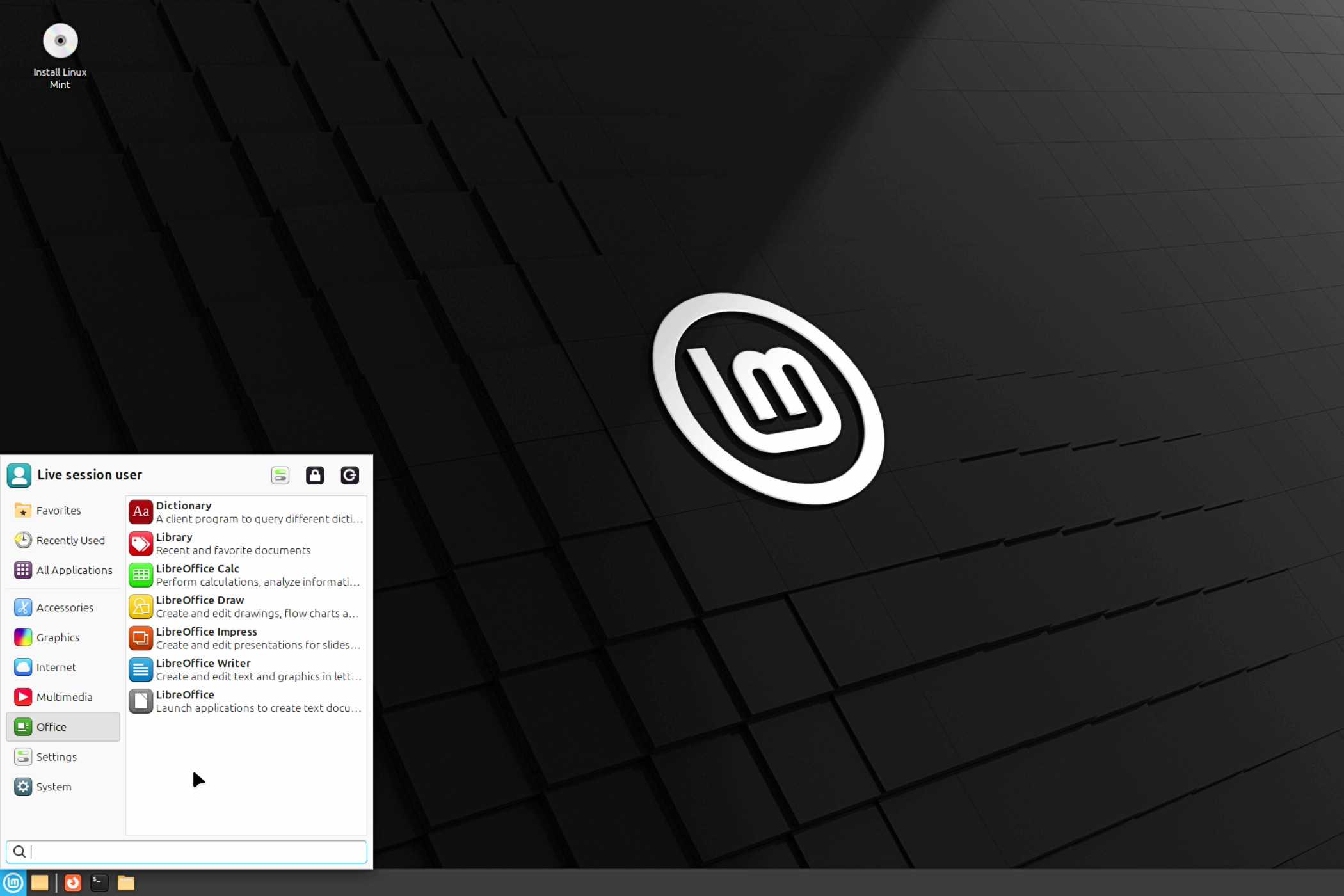Select the Favorites category
This screenshot has height=896, width=1344.
click(63, 510)
